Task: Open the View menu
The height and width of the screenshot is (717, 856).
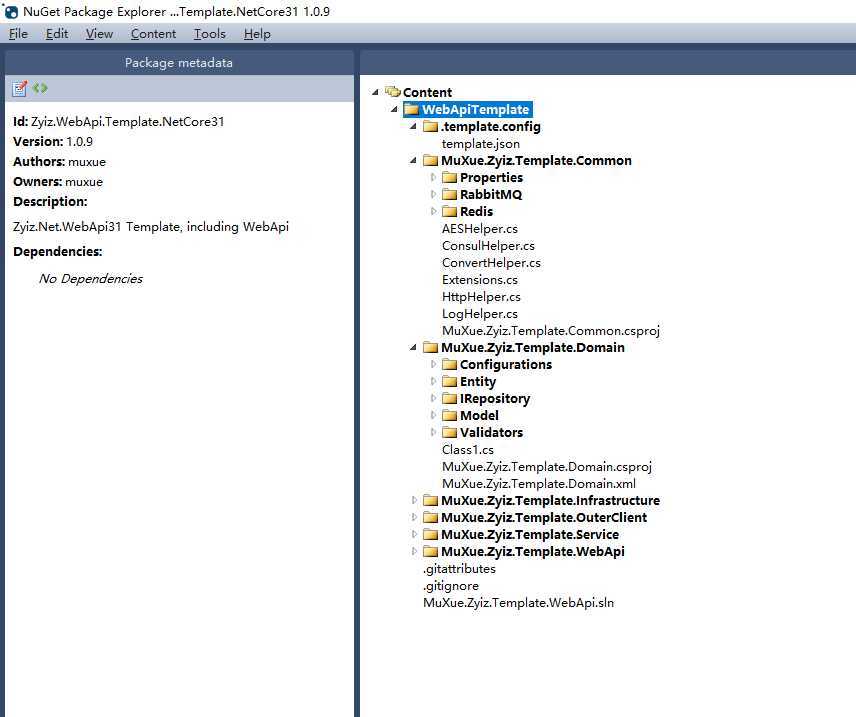Action: [x=99, y=34]
